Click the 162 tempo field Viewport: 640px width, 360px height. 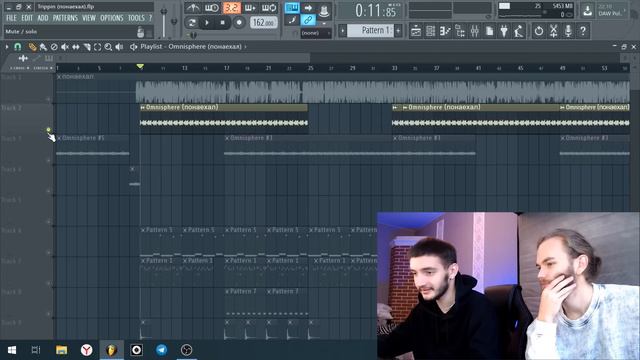pos(263,22)
